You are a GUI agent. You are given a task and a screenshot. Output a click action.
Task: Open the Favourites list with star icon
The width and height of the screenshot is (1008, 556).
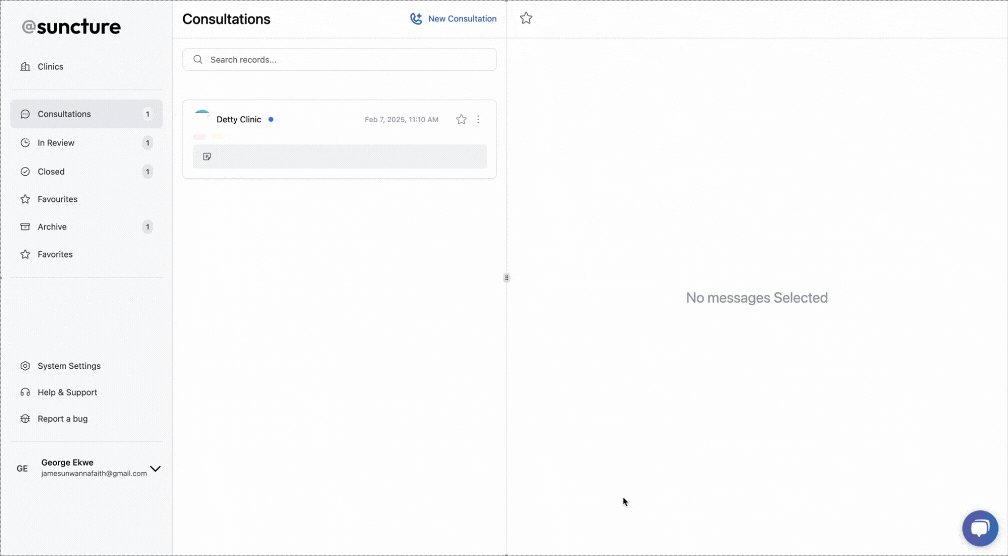[57, 199]
